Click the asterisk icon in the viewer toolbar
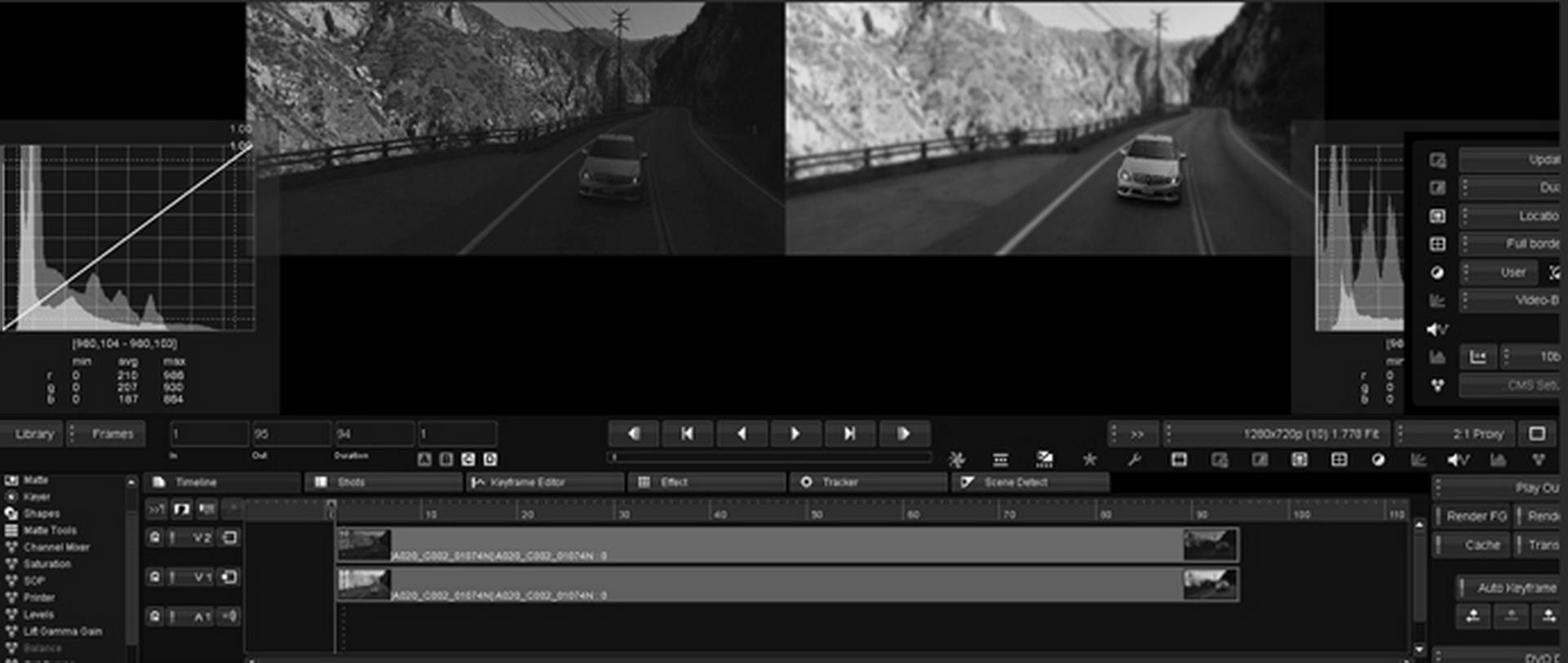The height and width of the screenshot is (663, 1568). point(1089,460)
